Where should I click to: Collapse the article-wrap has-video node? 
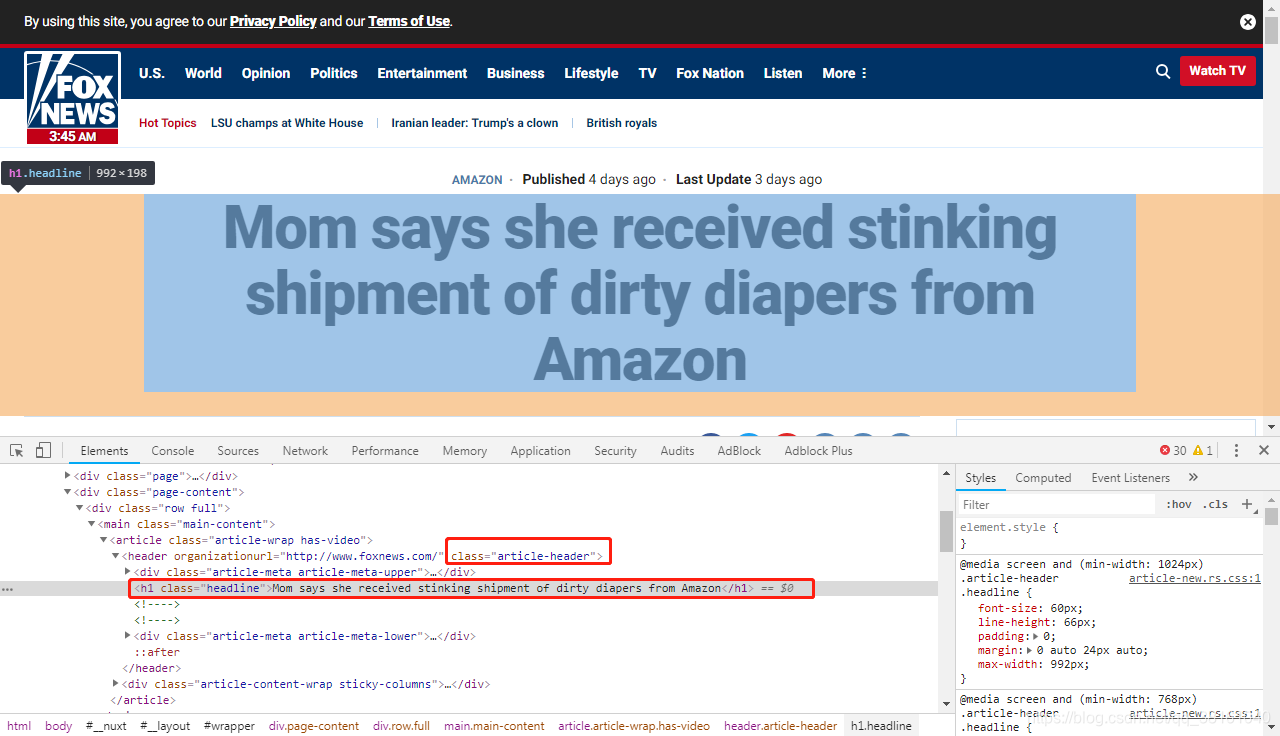[x=103, y=540]
